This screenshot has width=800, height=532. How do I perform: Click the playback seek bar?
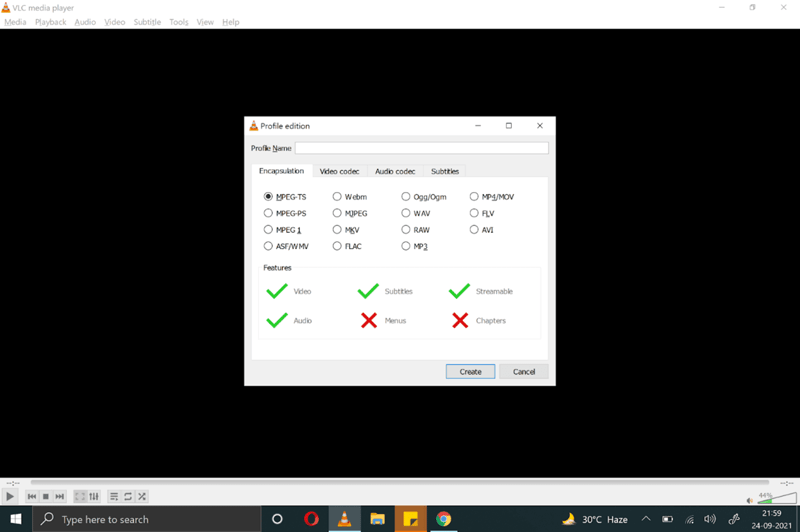click(399, 482)
